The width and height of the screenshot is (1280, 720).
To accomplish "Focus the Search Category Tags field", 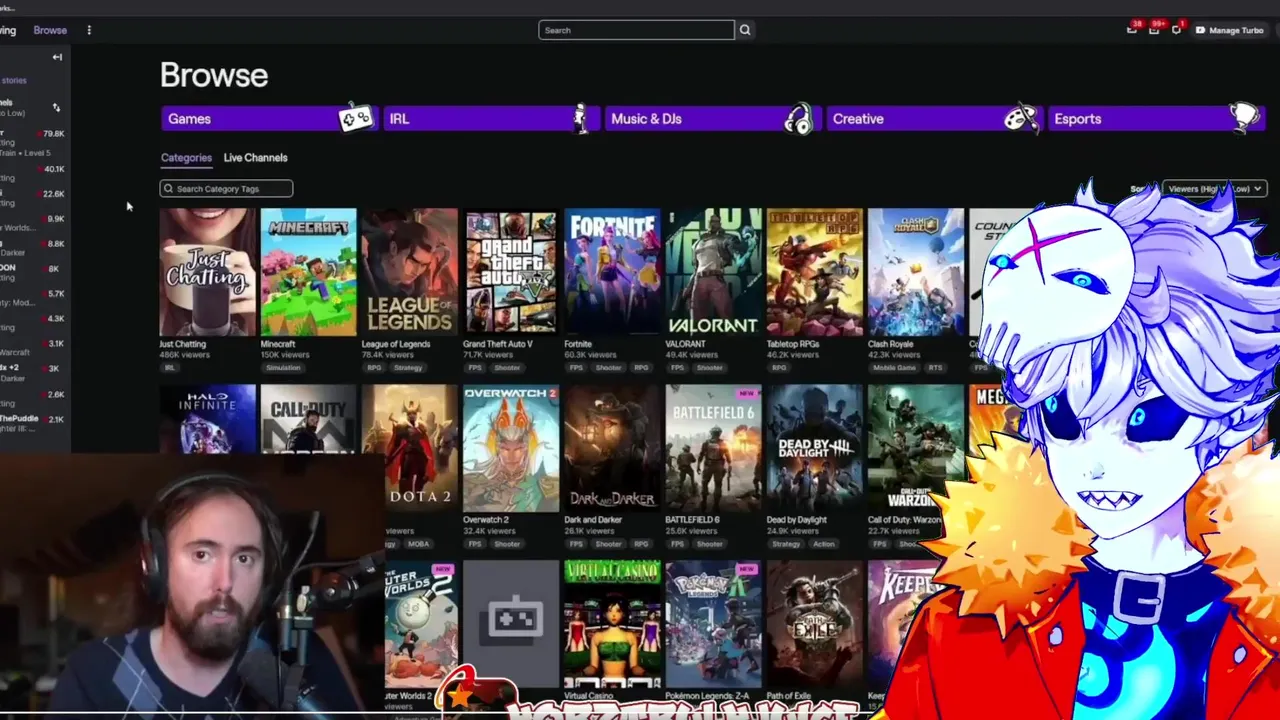I will 226,188.
